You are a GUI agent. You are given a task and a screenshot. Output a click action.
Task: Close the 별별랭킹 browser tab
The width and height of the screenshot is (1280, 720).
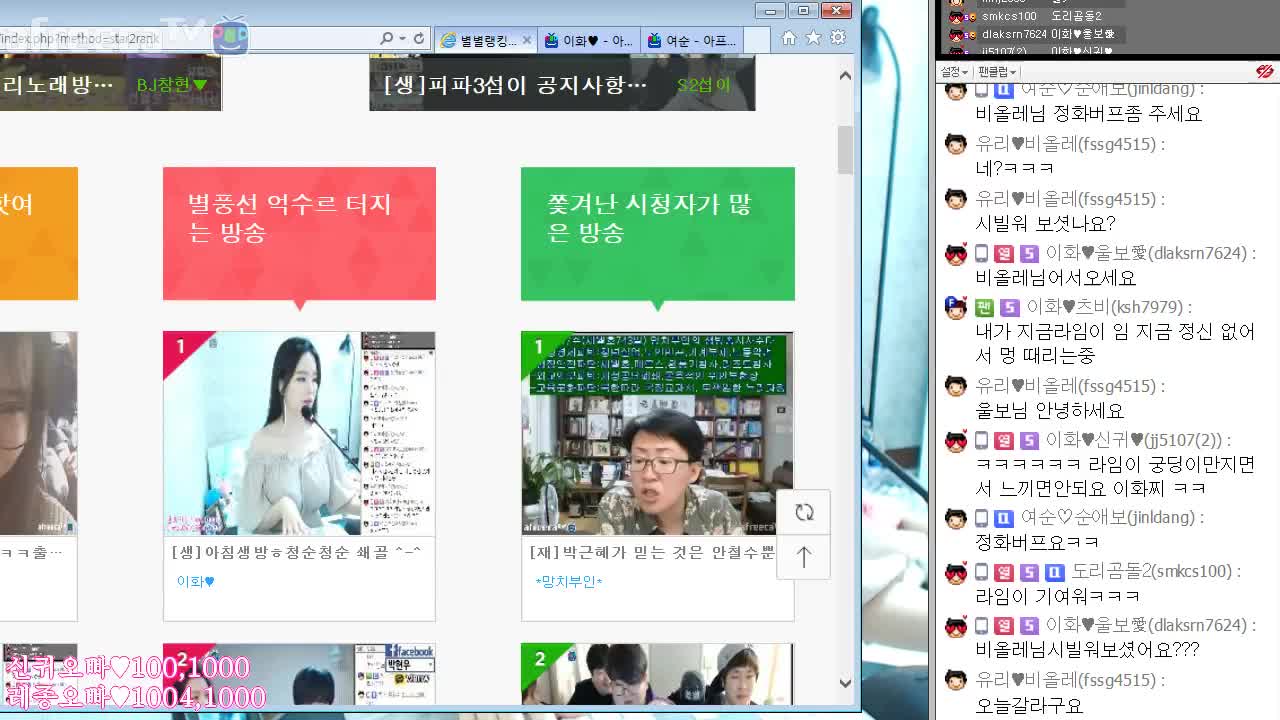[526, 41]
